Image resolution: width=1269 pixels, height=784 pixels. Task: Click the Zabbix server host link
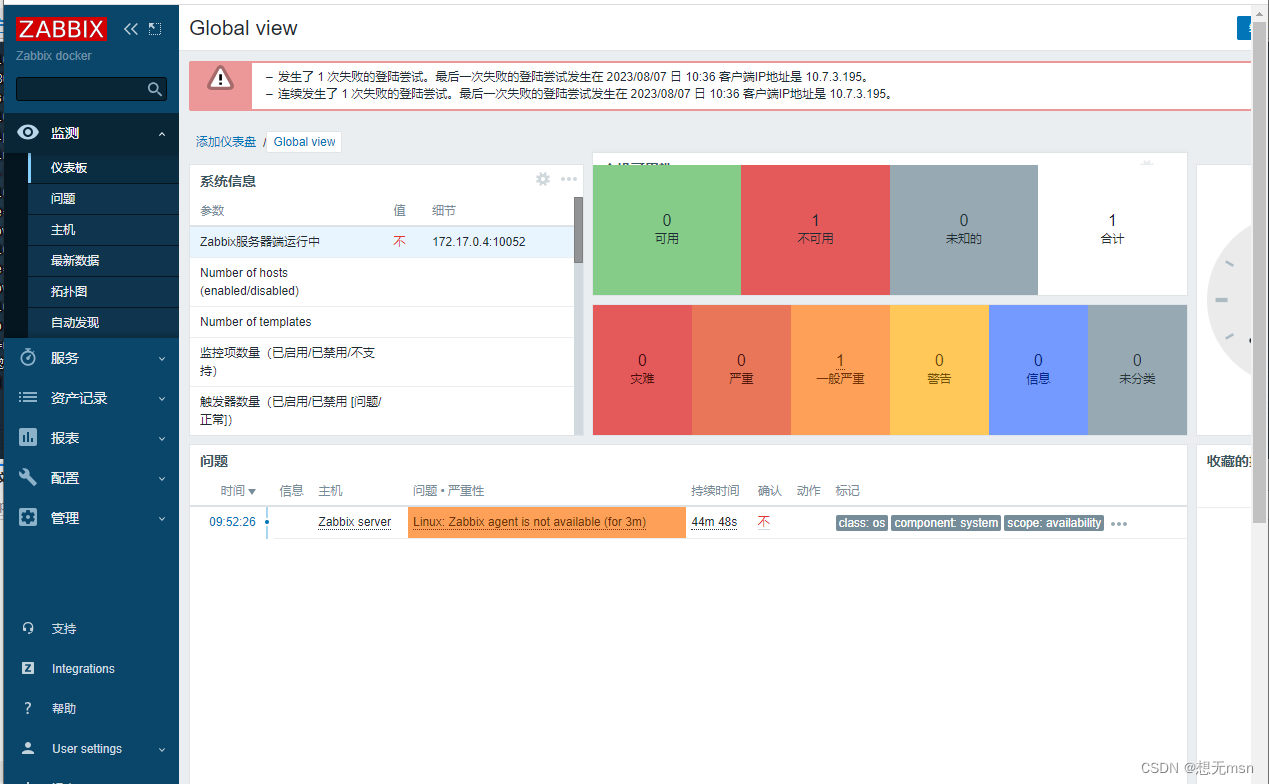[357, 522]
